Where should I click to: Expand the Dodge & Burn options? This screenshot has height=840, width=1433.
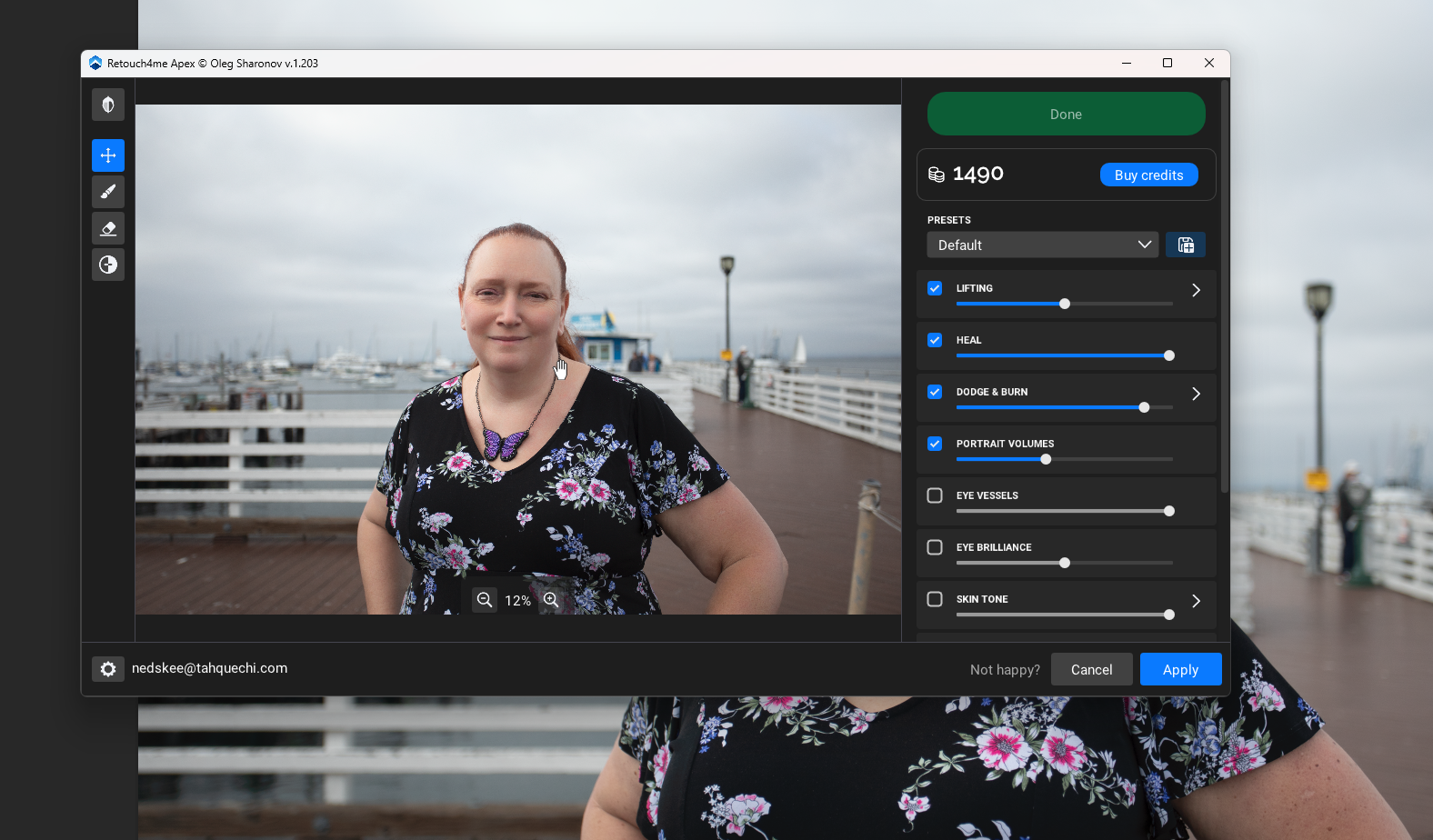tap(1196, 394)
